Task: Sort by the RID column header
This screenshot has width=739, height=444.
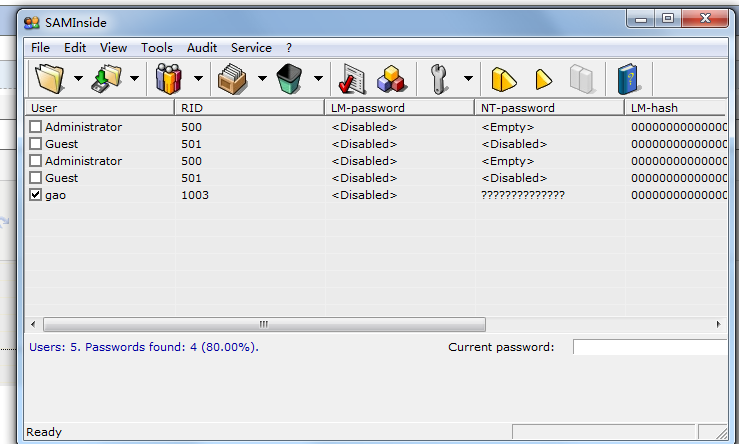Action: pyautogui.click(x=249, y=108)
